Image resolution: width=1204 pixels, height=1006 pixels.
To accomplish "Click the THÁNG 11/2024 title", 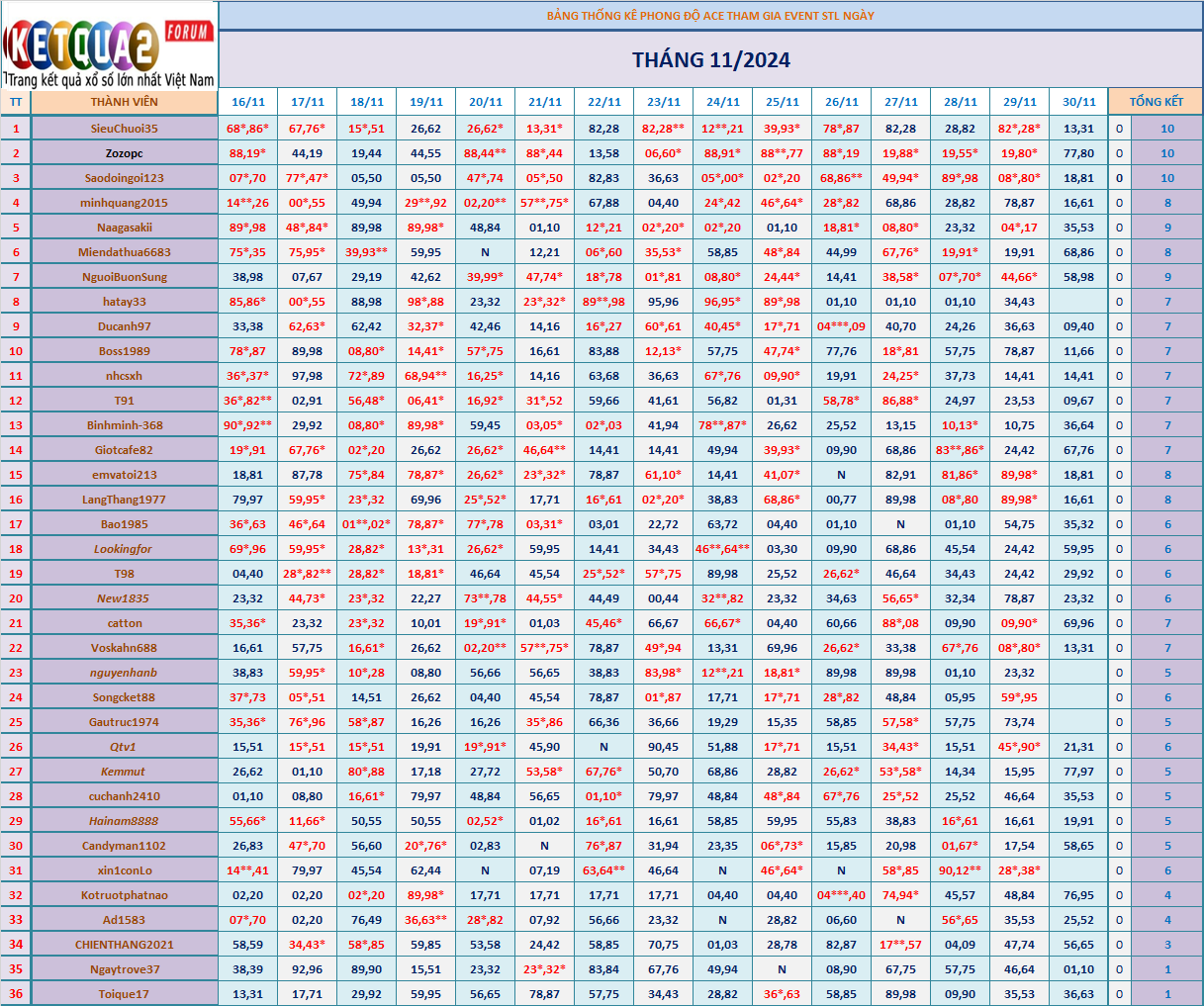I will [x=710, y=60].
